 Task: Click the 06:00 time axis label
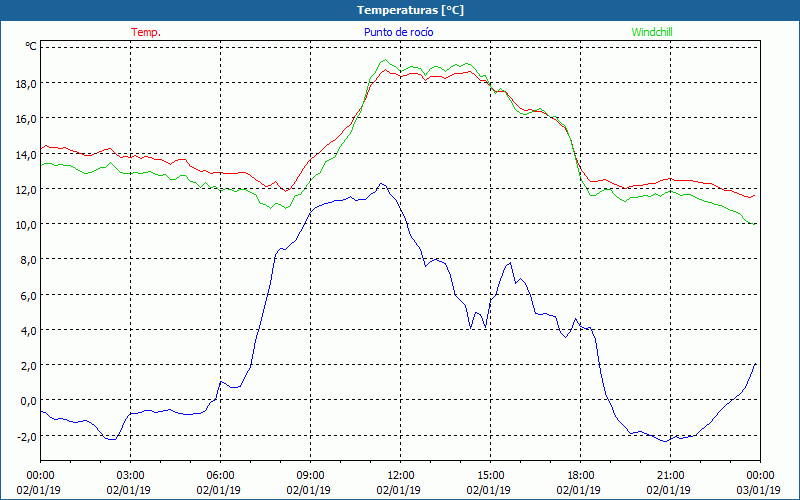coord(220,476)
